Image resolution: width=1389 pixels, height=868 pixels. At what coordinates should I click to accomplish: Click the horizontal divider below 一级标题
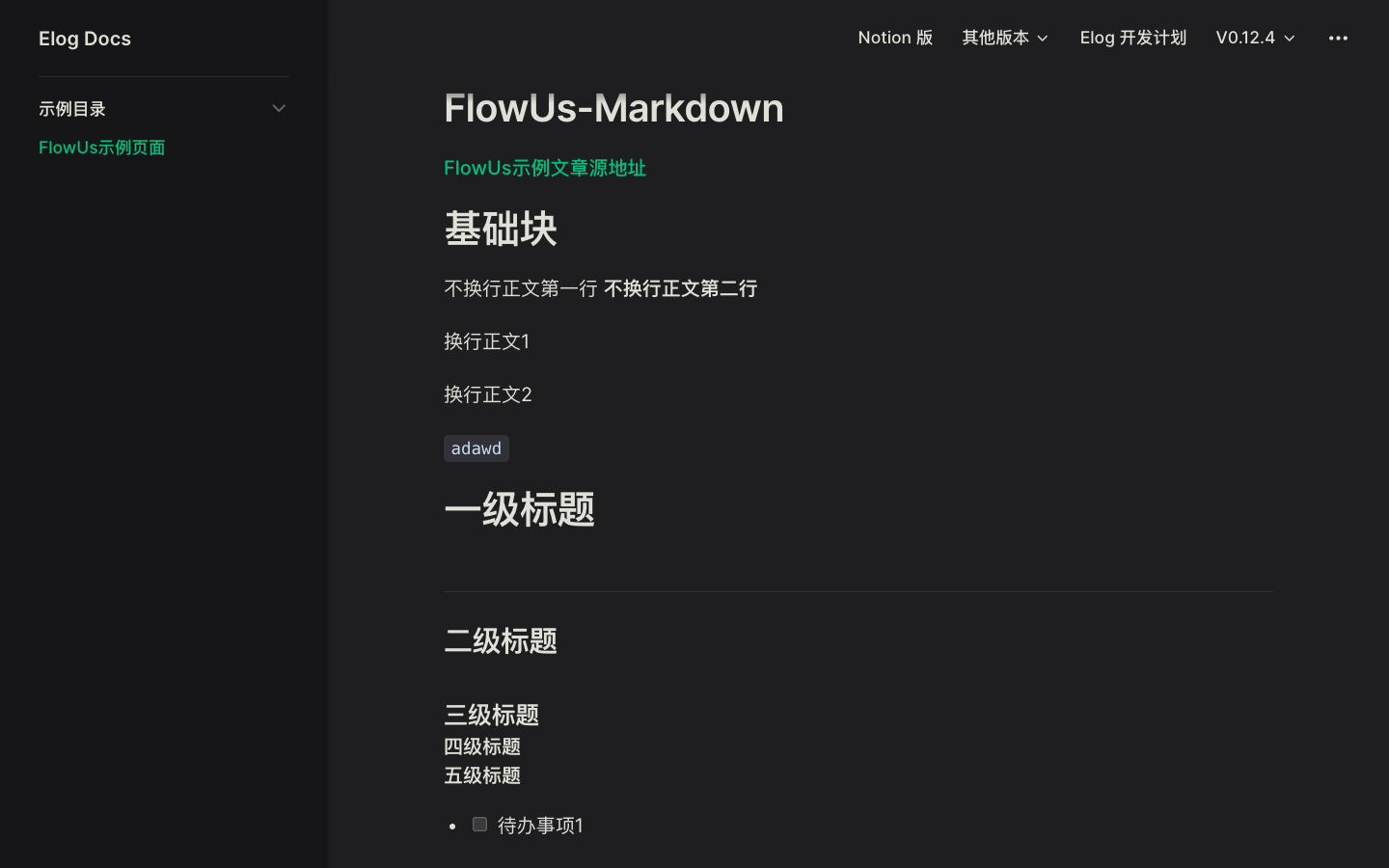[x=858, y=590]
